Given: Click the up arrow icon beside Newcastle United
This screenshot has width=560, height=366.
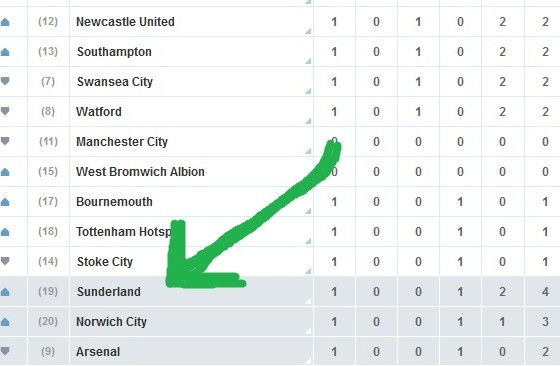Looking at the screenshot, I should click(x=5, y=22).
